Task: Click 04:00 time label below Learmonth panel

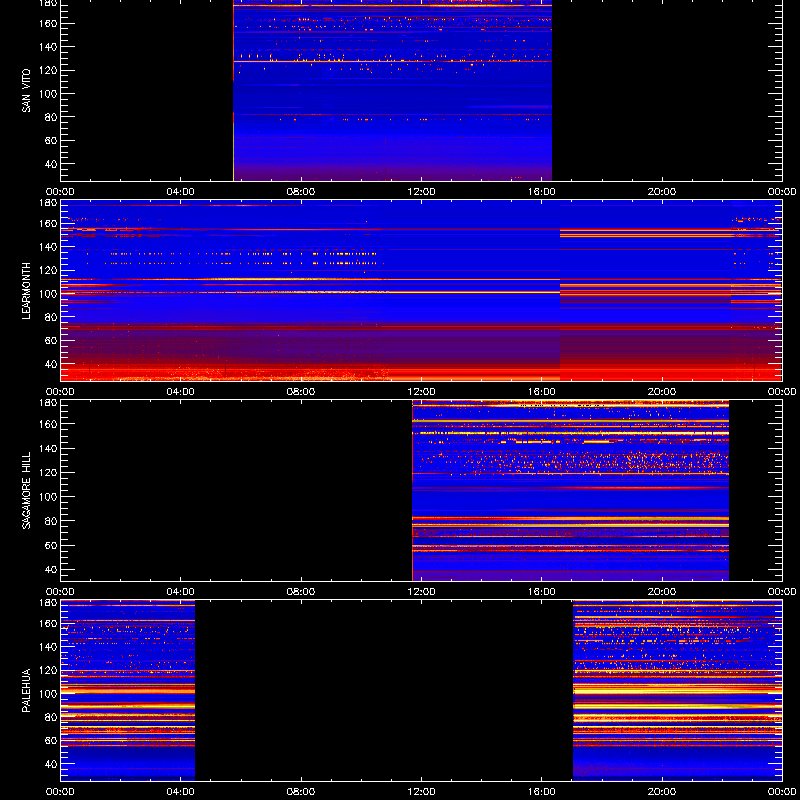Action: pos(181,392)
